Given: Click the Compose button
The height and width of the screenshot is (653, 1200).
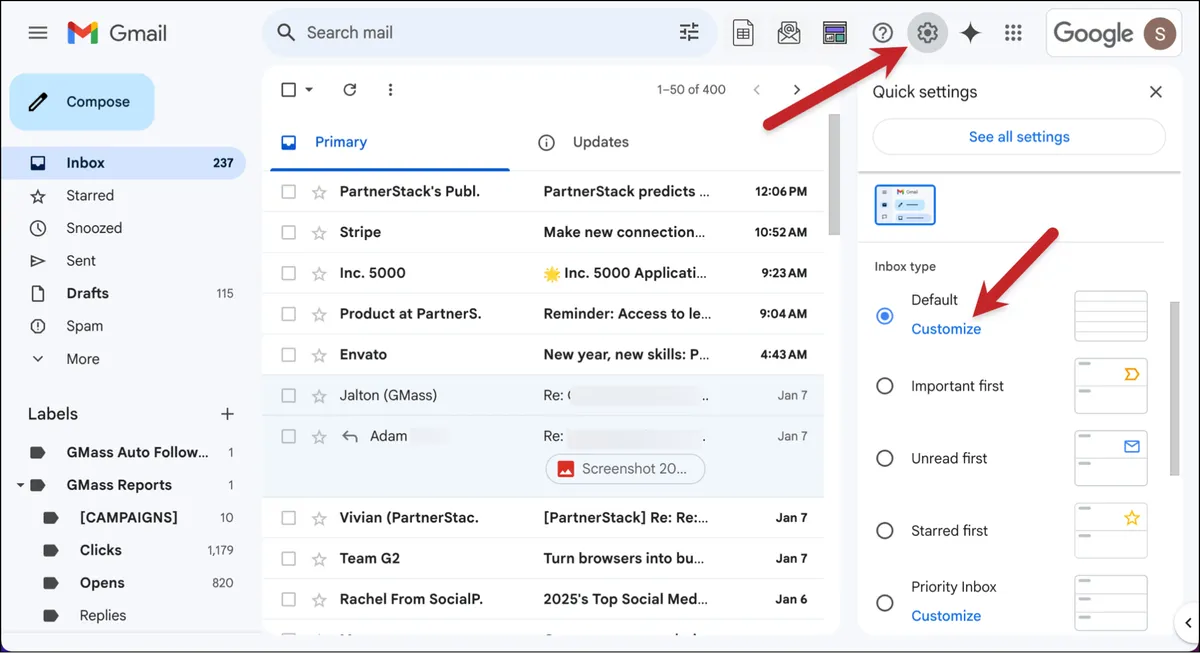Looking at the screenshot, I should 82,102.
